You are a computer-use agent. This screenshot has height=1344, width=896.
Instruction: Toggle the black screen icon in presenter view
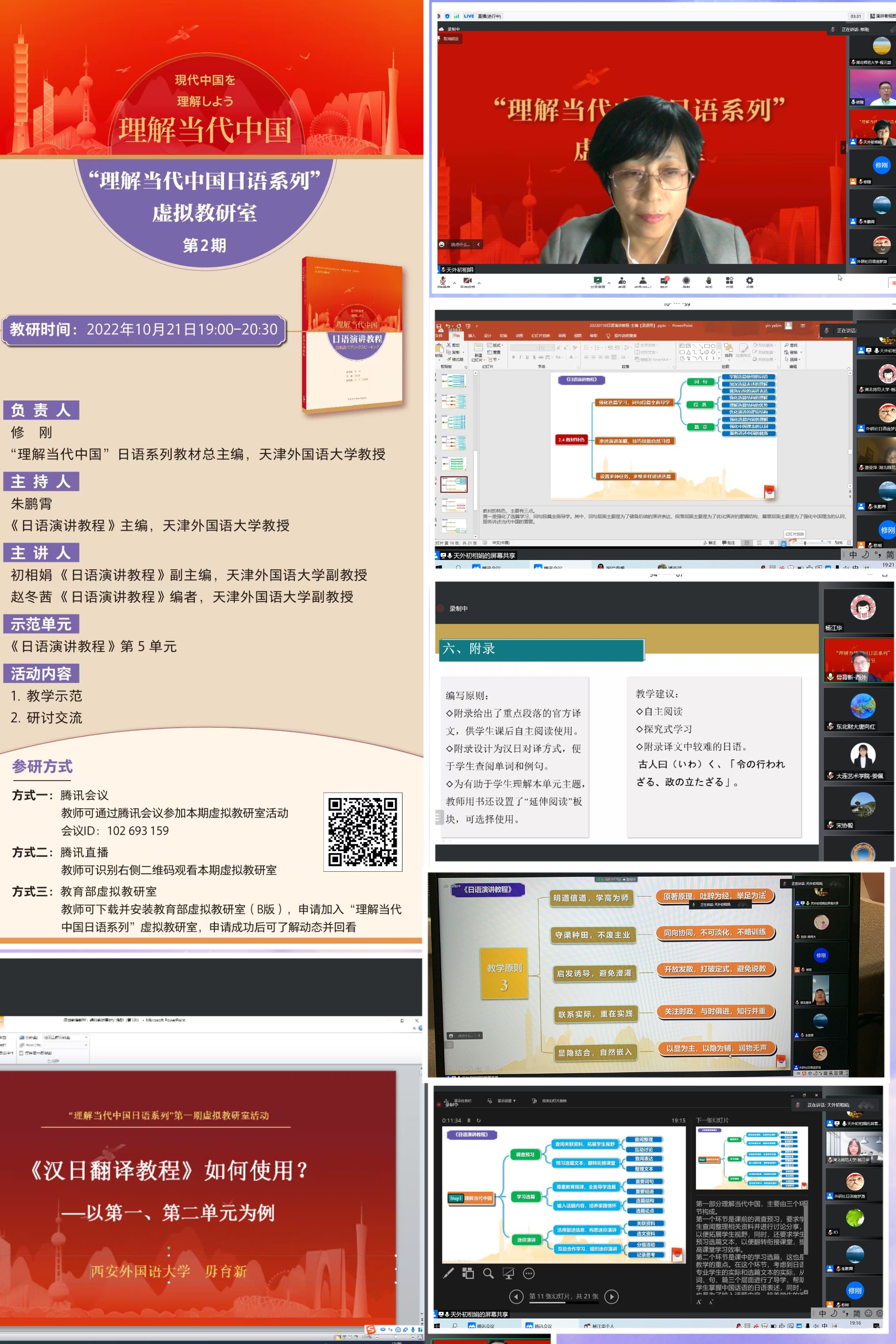(508, 1273)
